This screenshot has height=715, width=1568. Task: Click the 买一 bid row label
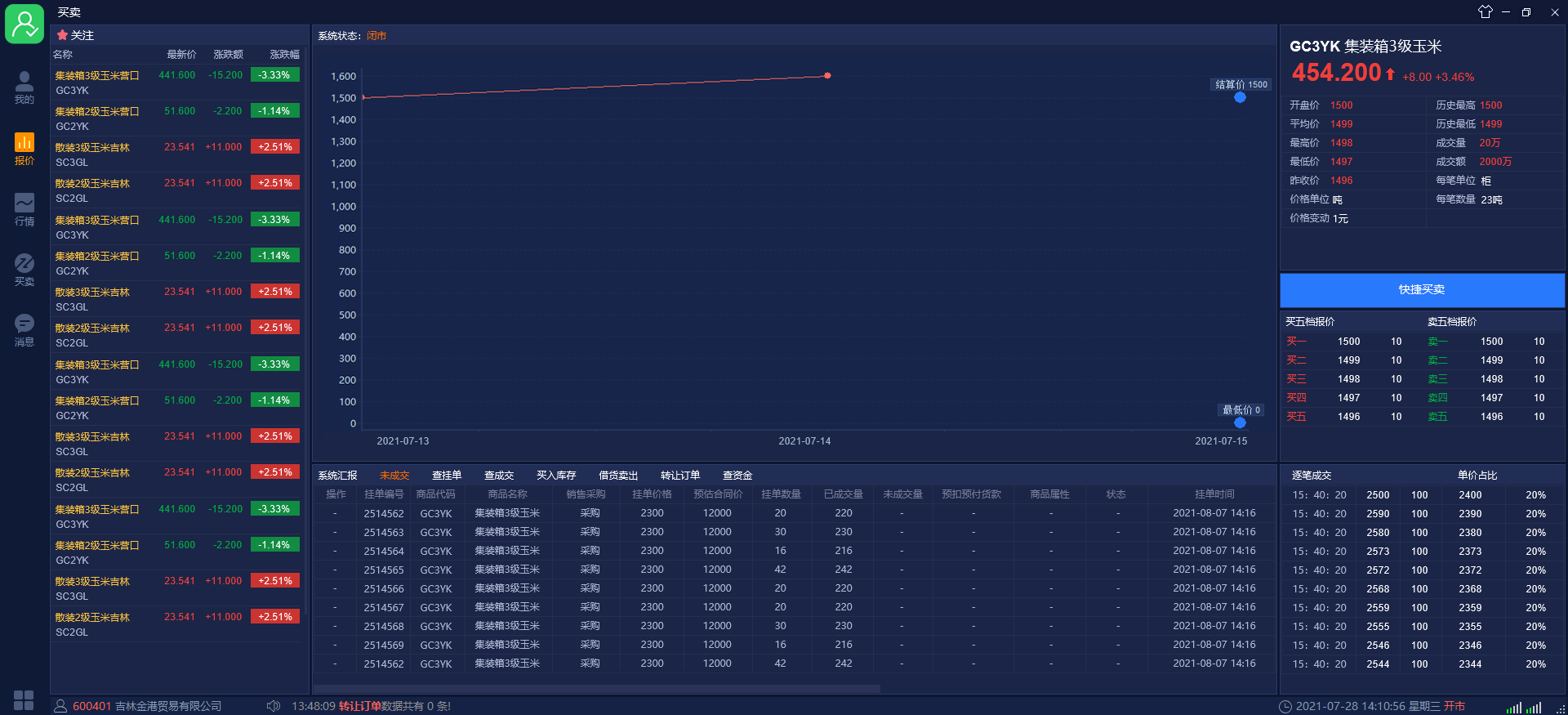pos(1296,342)
